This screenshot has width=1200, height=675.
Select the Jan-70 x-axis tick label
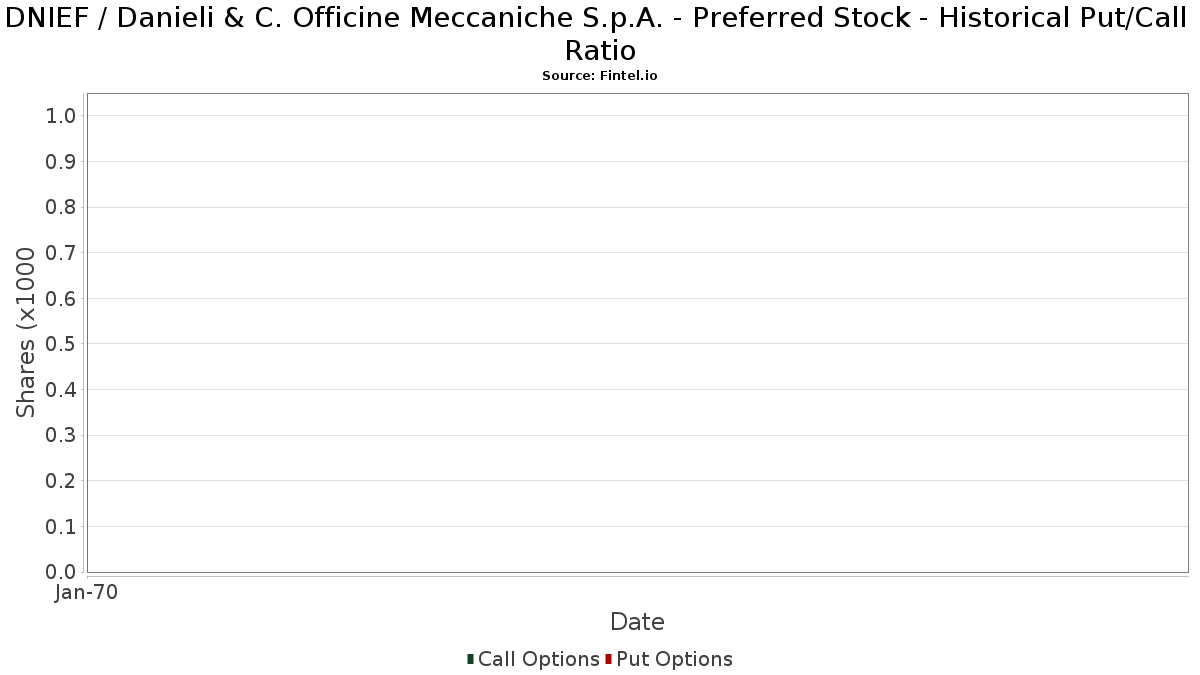click(87, 592)
